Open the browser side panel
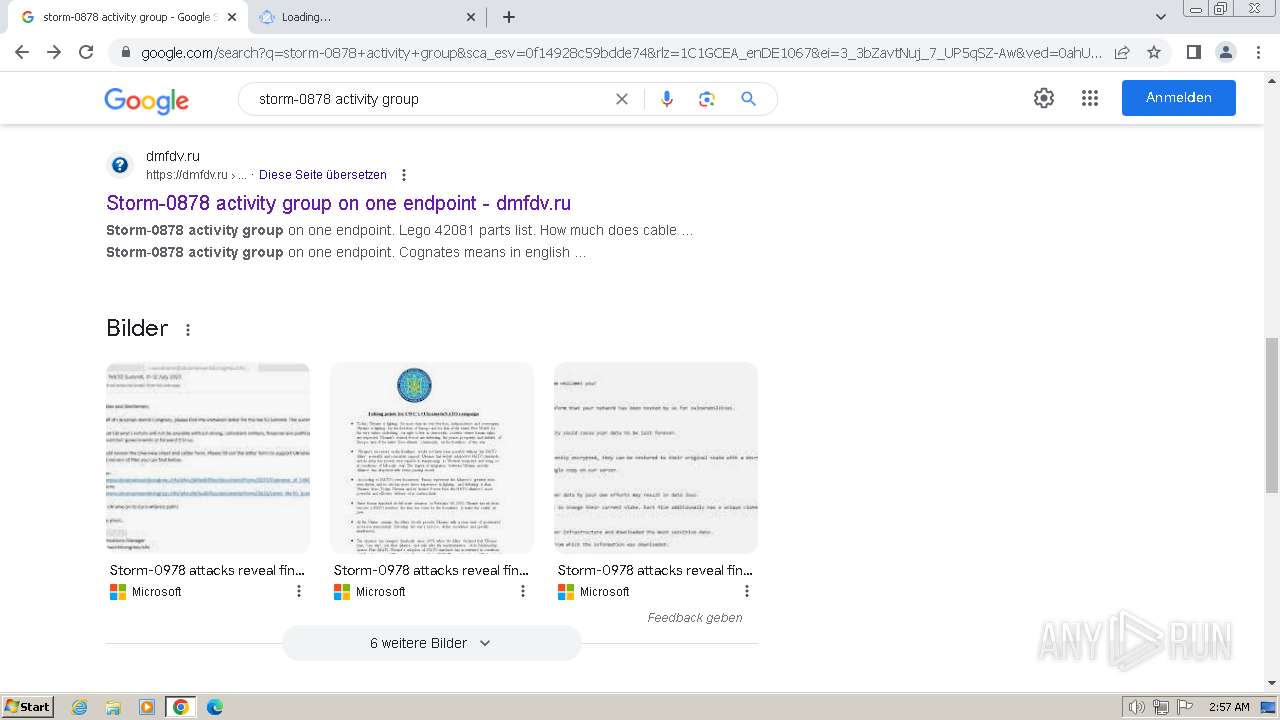This screenshot has height=720, width=1280. point(1193,52)
